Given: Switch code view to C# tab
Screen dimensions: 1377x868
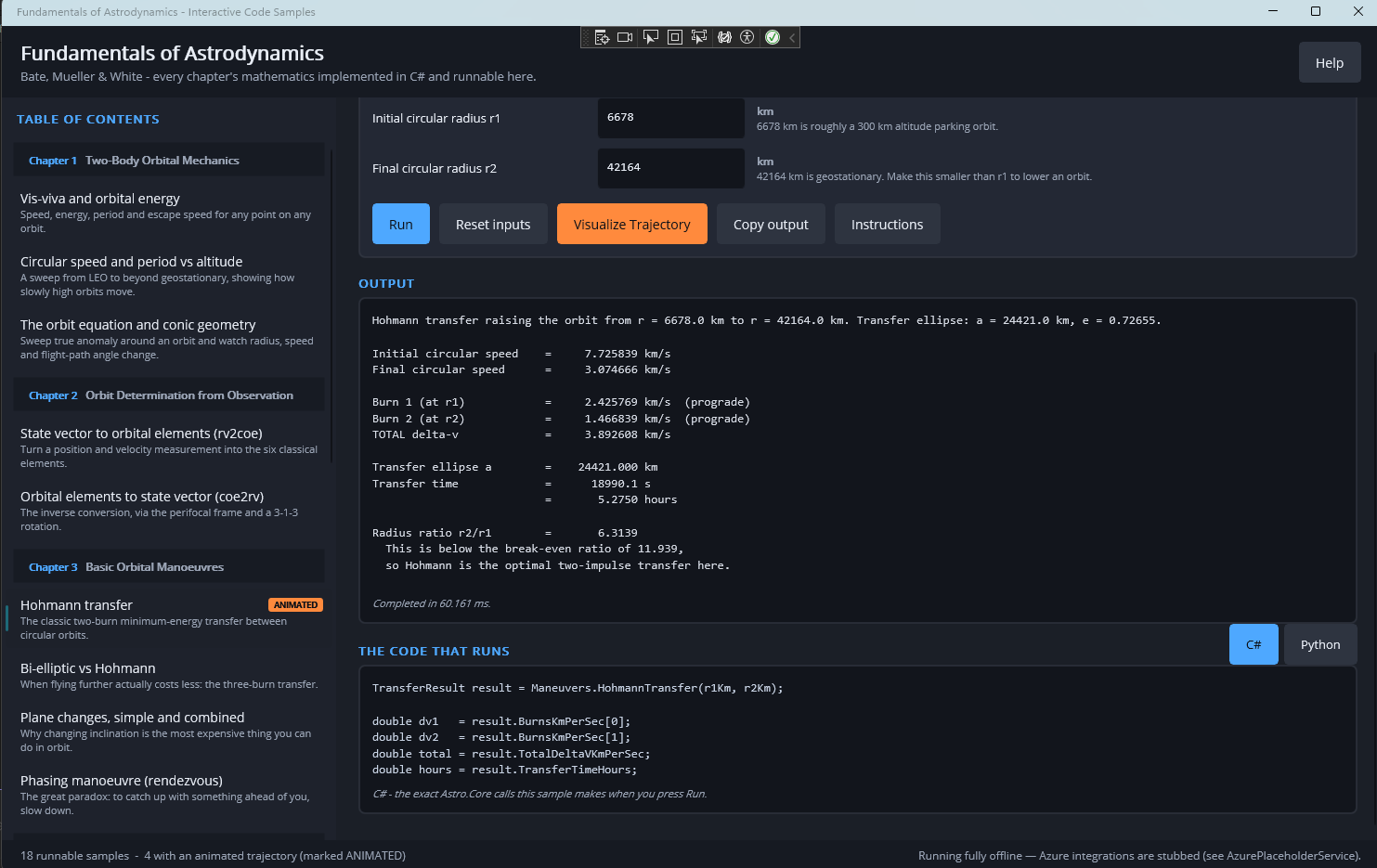Looking at the screenshot, I should pos(1254,644).
